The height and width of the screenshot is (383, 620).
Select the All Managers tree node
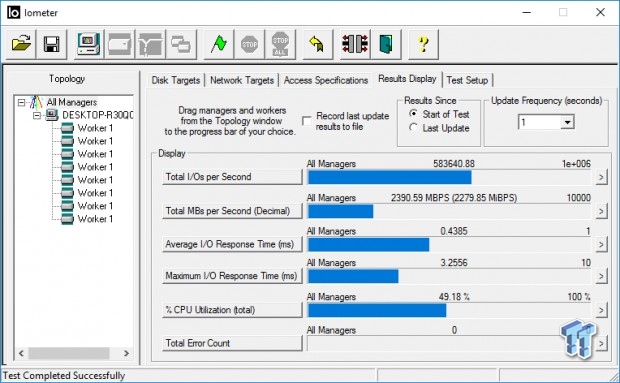pyautogui.click(x=72, y=102)
